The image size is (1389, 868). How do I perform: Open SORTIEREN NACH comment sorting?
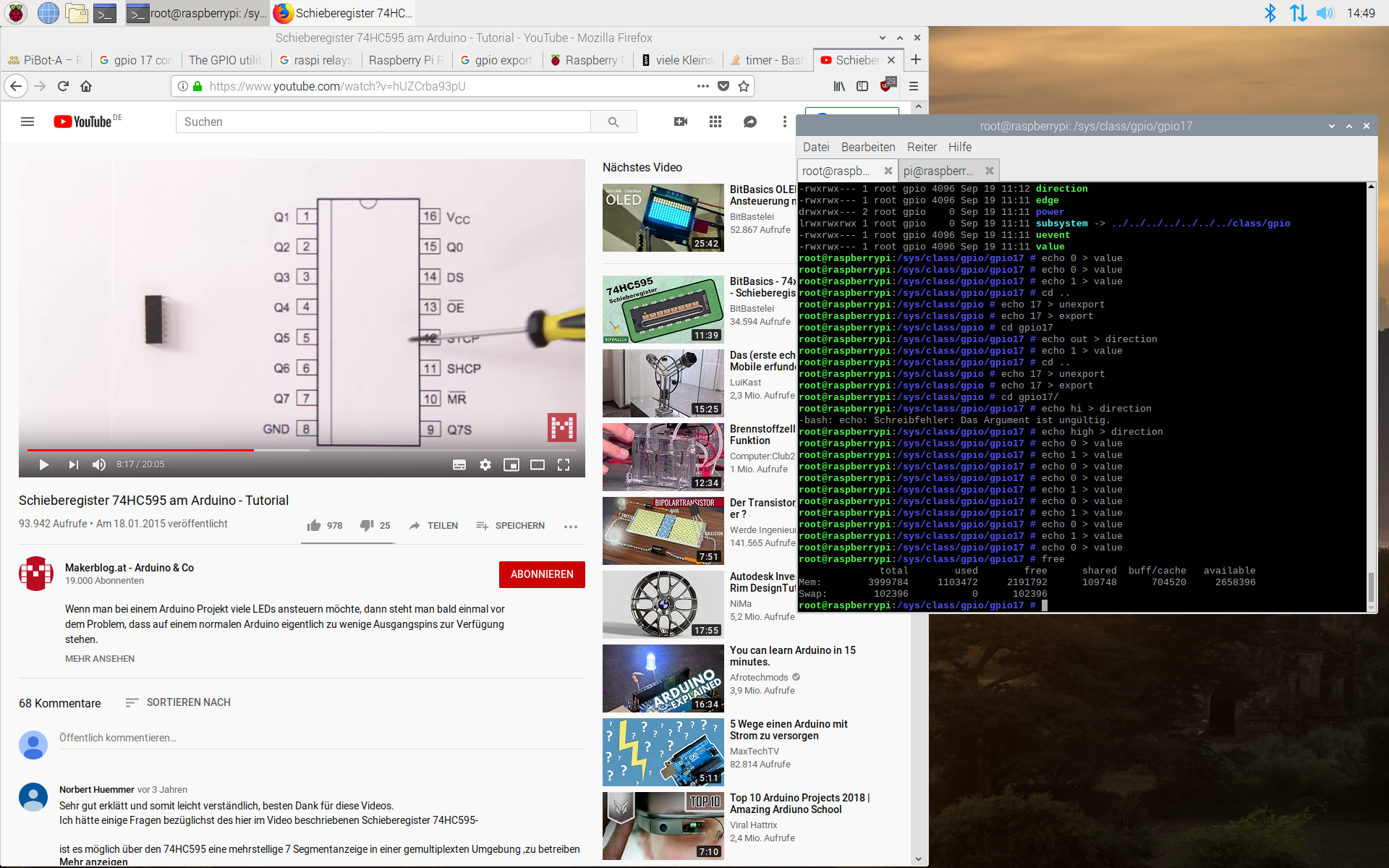coord(178,702)
